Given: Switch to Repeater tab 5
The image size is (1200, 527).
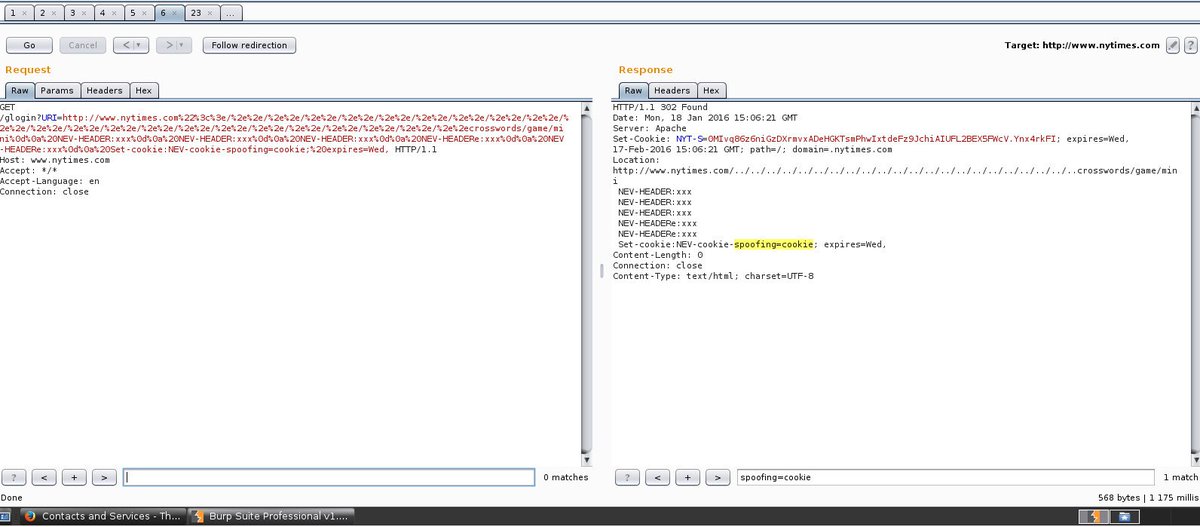Looking at the screenshot, I should [131, 14].
